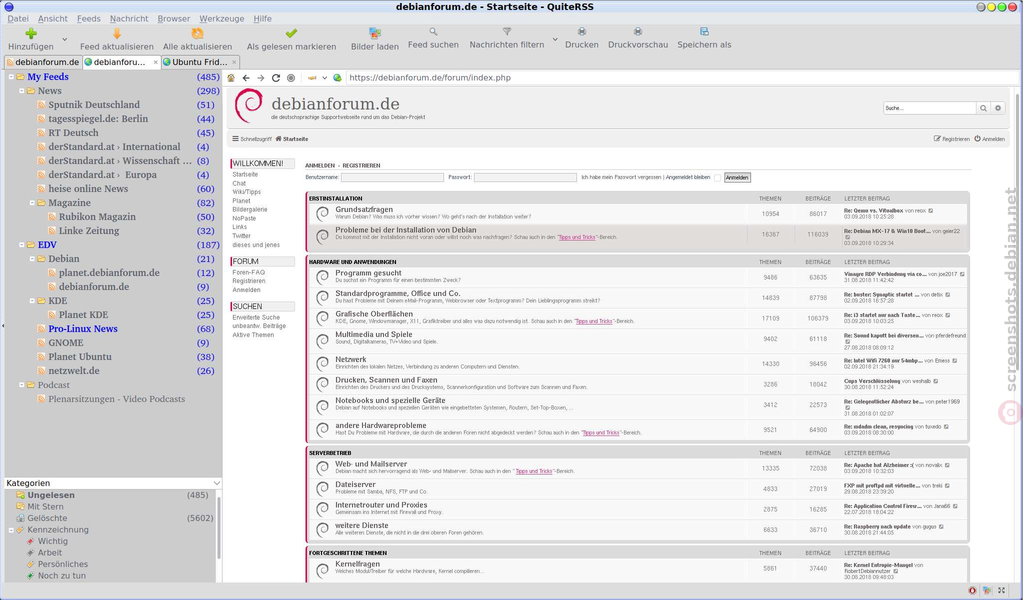The image size is (1023, 600).
Task: Click the stop loading icon
Action: pos(291,78)
